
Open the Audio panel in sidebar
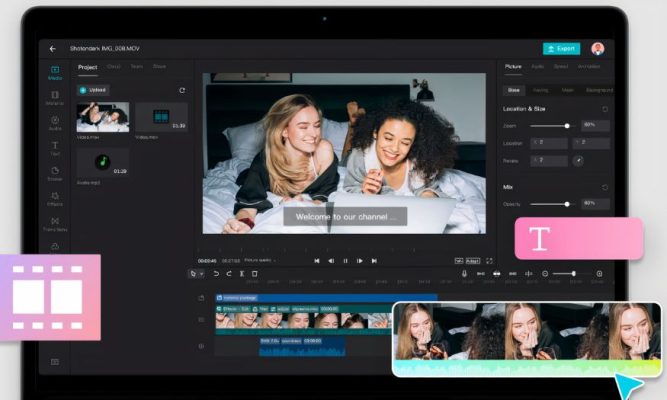[x=55, y=122]
